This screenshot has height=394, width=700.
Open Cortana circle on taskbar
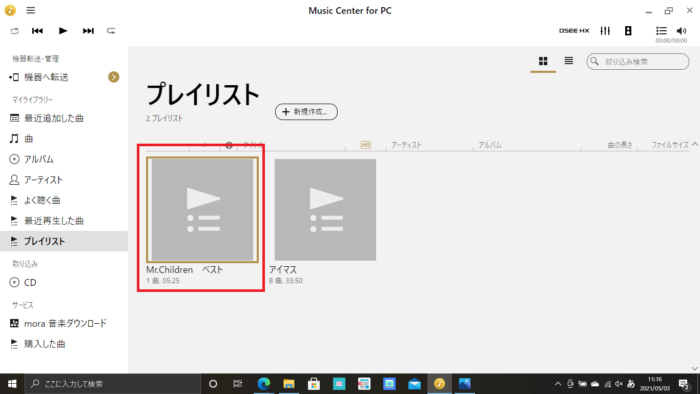pos(213,384)
